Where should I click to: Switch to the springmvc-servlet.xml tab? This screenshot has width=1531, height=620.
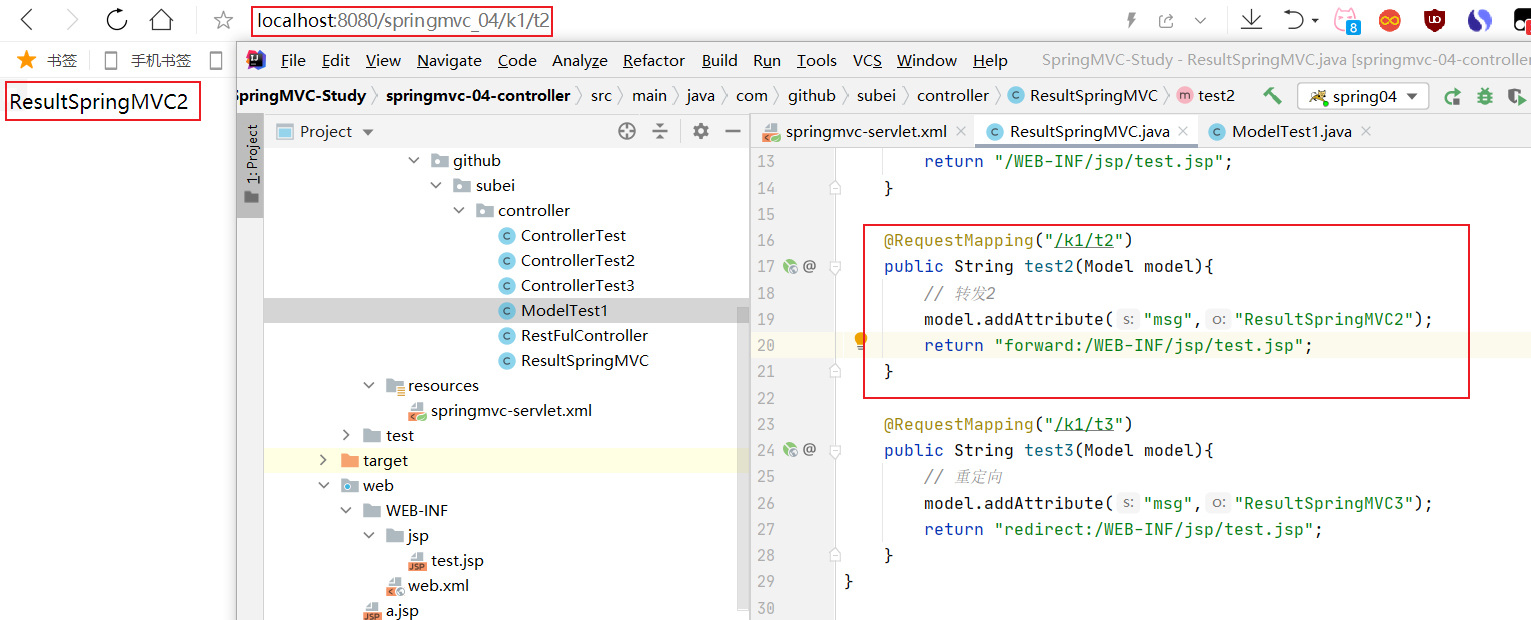[x=865, y=132]
